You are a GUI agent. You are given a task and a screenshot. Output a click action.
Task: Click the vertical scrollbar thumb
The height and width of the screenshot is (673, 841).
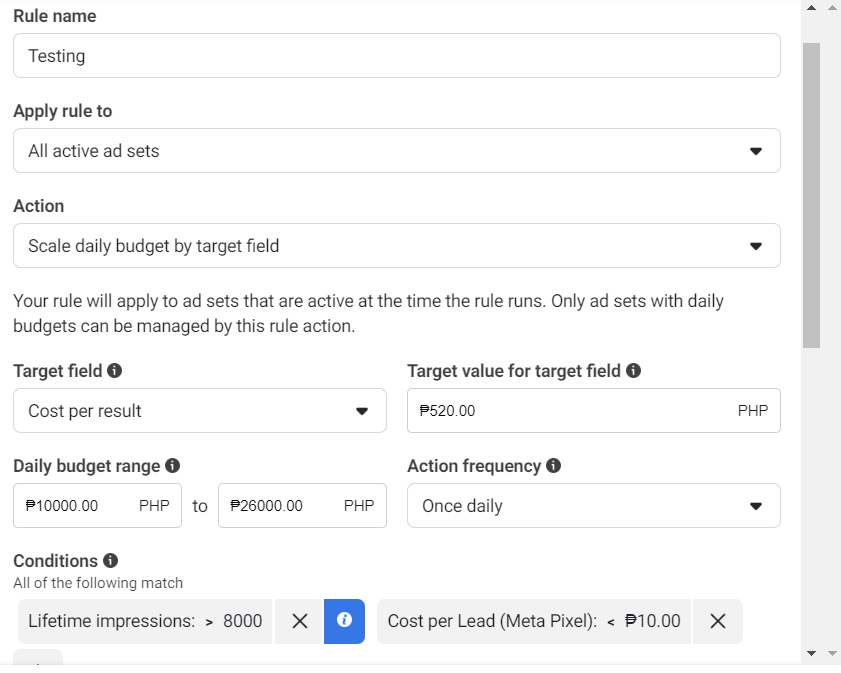[x=812, y=195]
